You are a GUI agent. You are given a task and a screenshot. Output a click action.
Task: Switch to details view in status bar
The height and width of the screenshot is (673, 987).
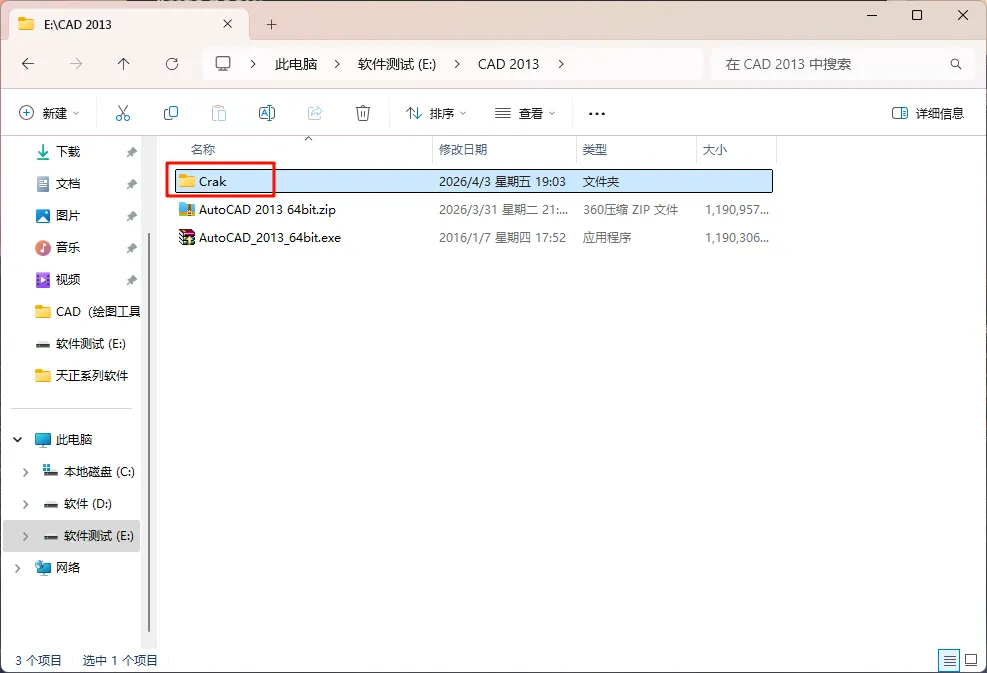[x=949, y=660]
